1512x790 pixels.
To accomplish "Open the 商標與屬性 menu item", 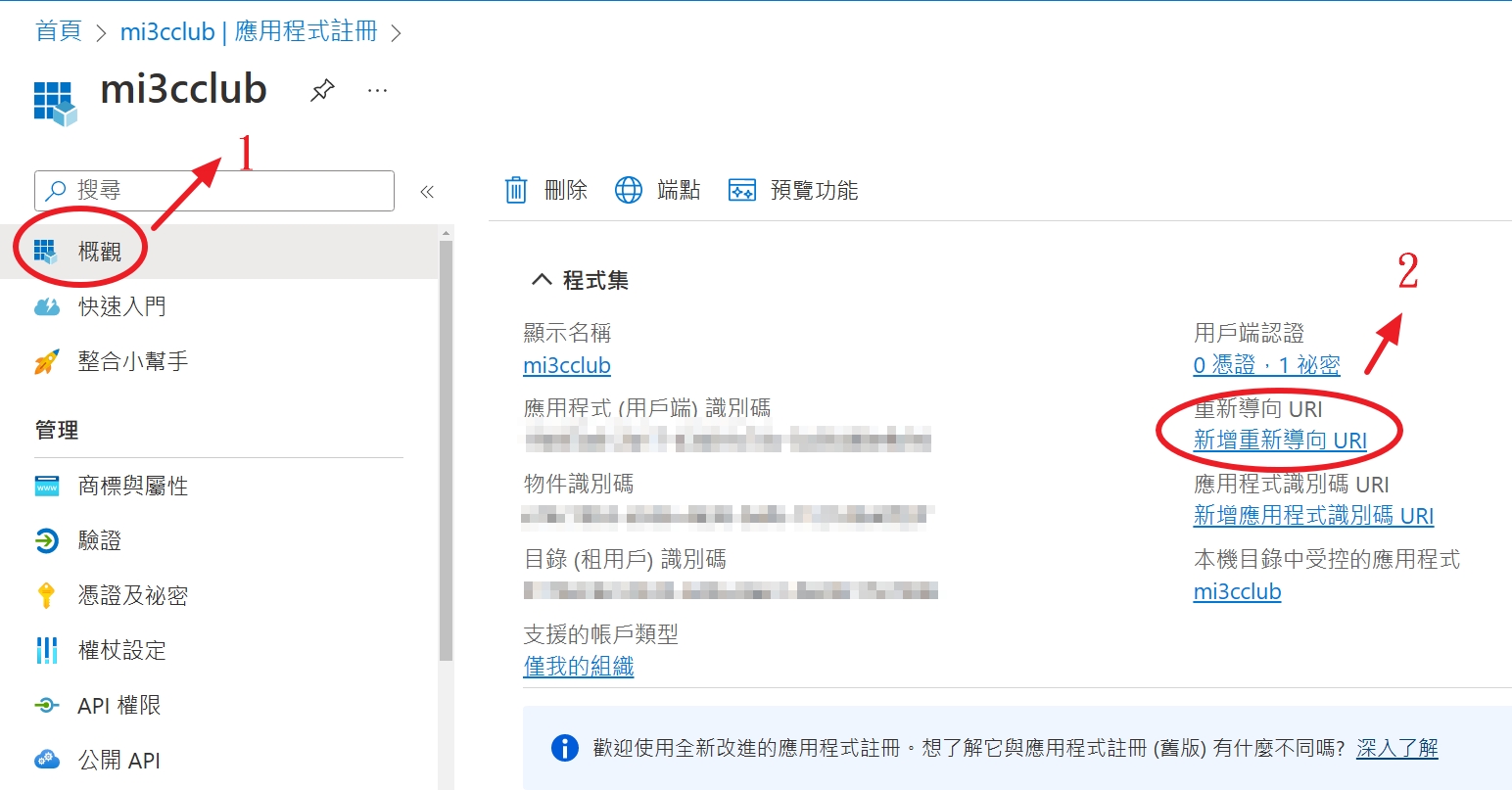I will (218, 486).
